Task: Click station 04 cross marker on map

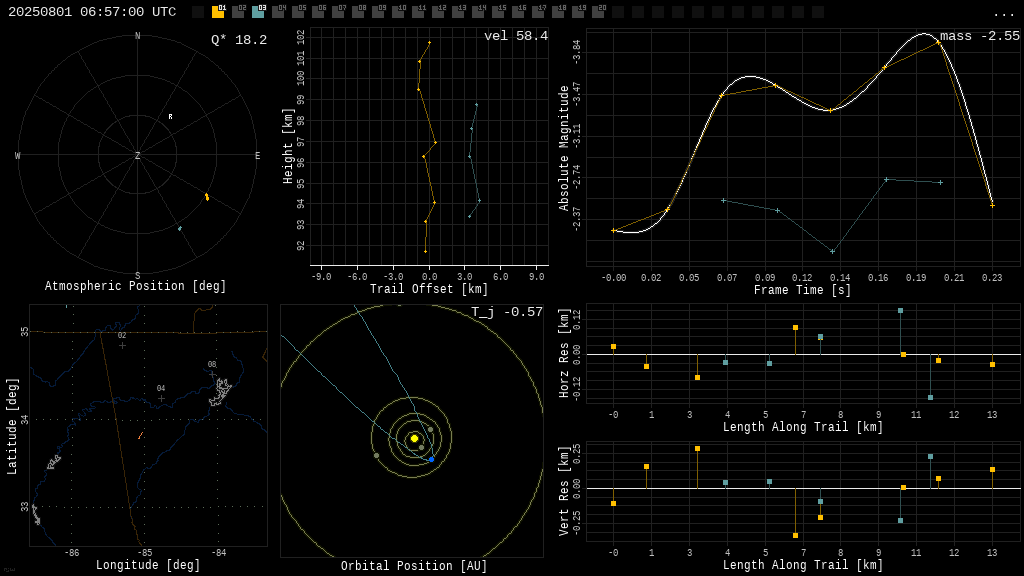Action: (x=161, y=398)
